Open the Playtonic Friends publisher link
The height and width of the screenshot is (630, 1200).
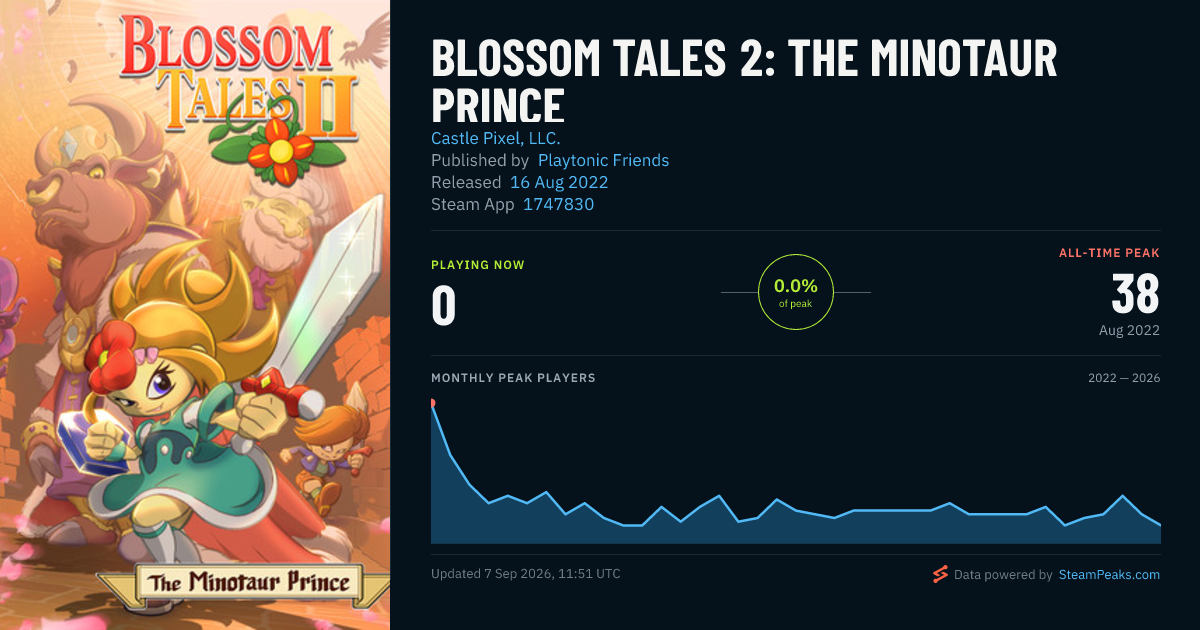click(x=603, y=160)
